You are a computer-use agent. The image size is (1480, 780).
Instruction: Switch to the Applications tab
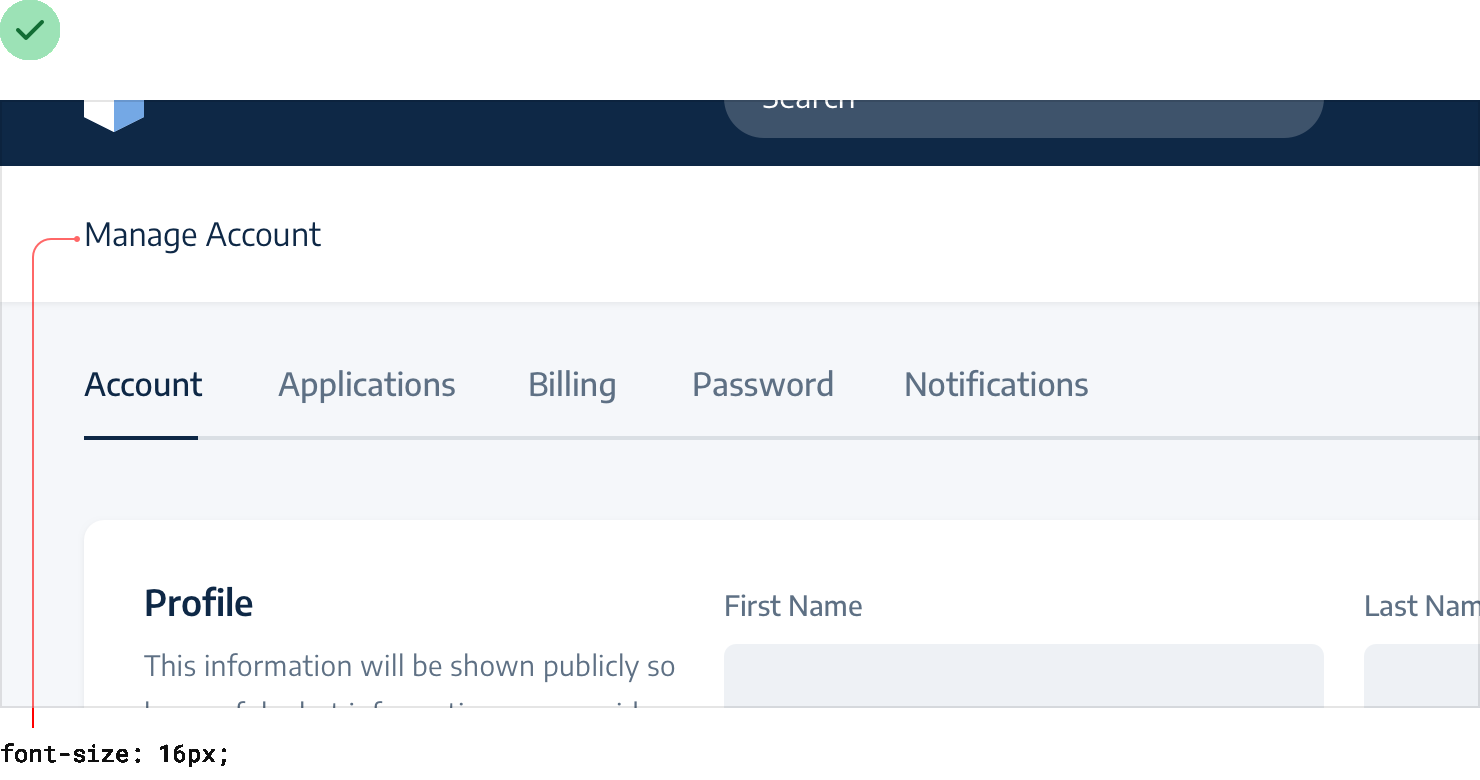click(x=367, y=385)
